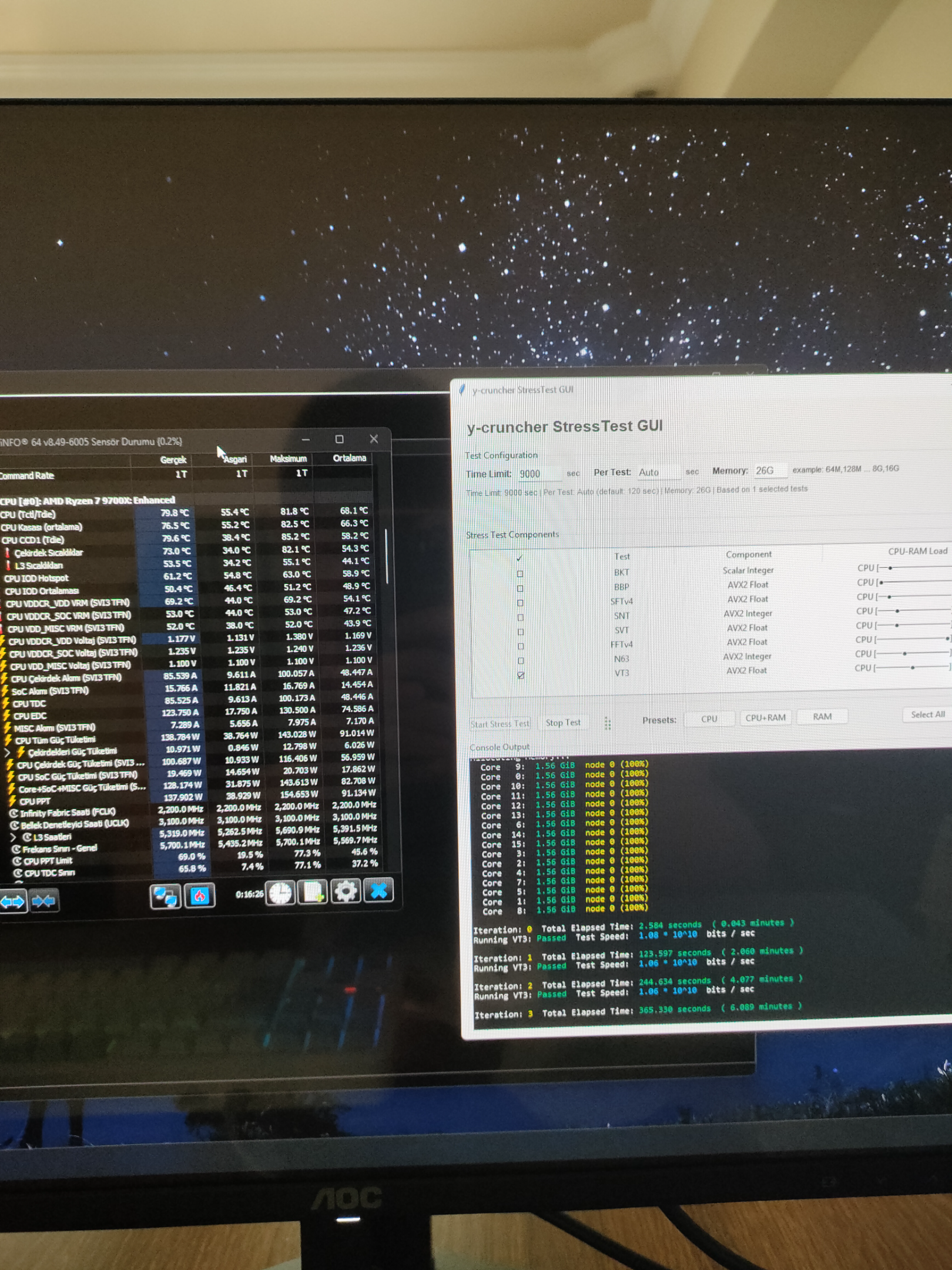Click the Asgari column header
This screenshot has height=1270, width=952.
click(235, 459)
